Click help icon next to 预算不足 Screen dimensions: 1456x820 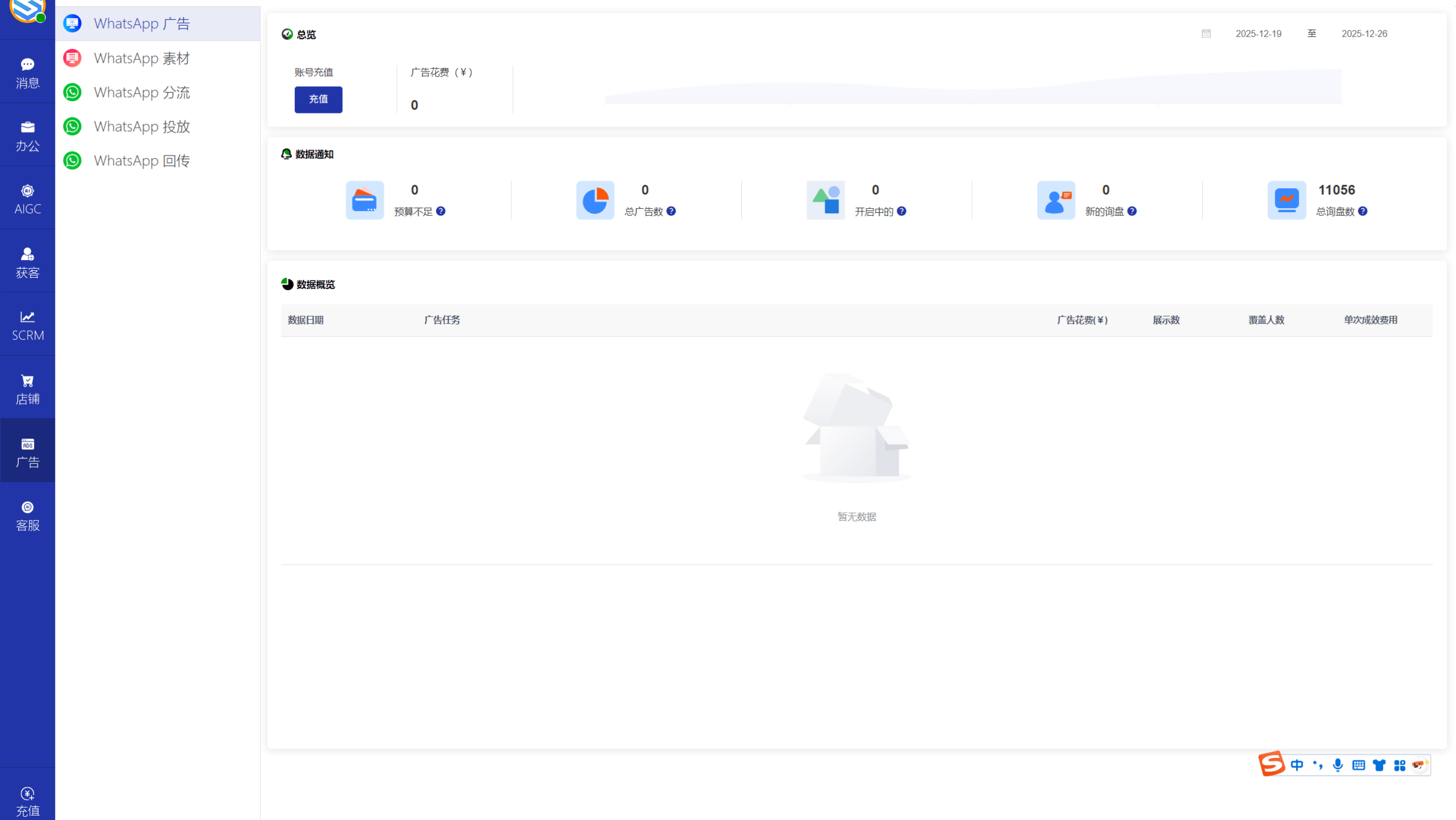click(x=441, y=212)
